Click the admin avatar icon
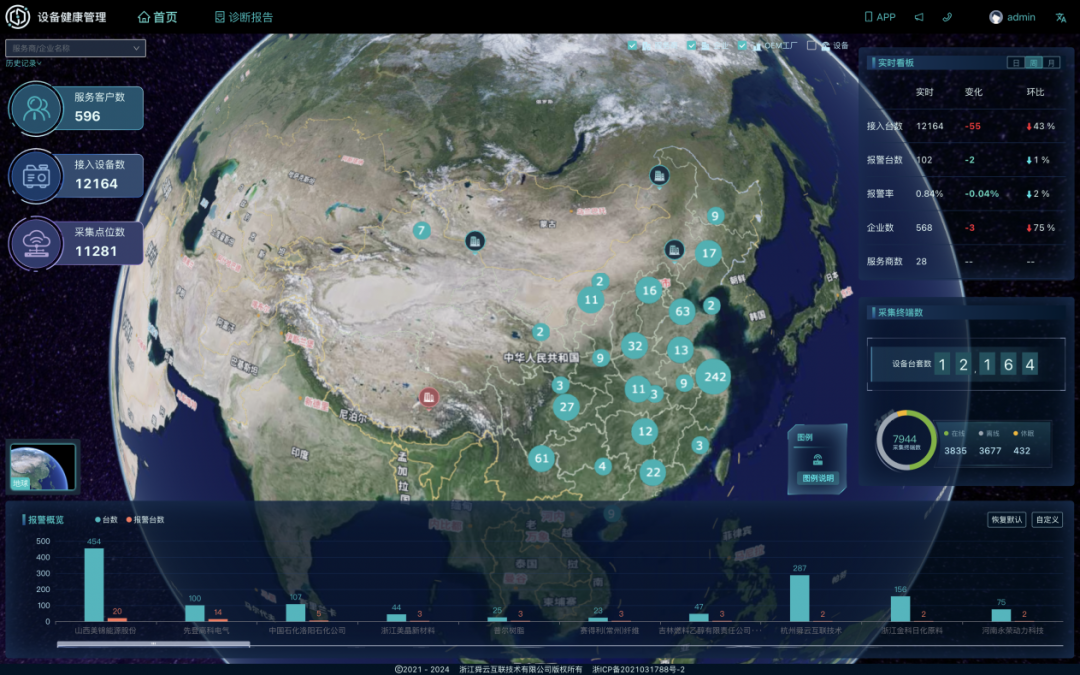This screenshot has height=675, width=1080. tap(996, 17)
